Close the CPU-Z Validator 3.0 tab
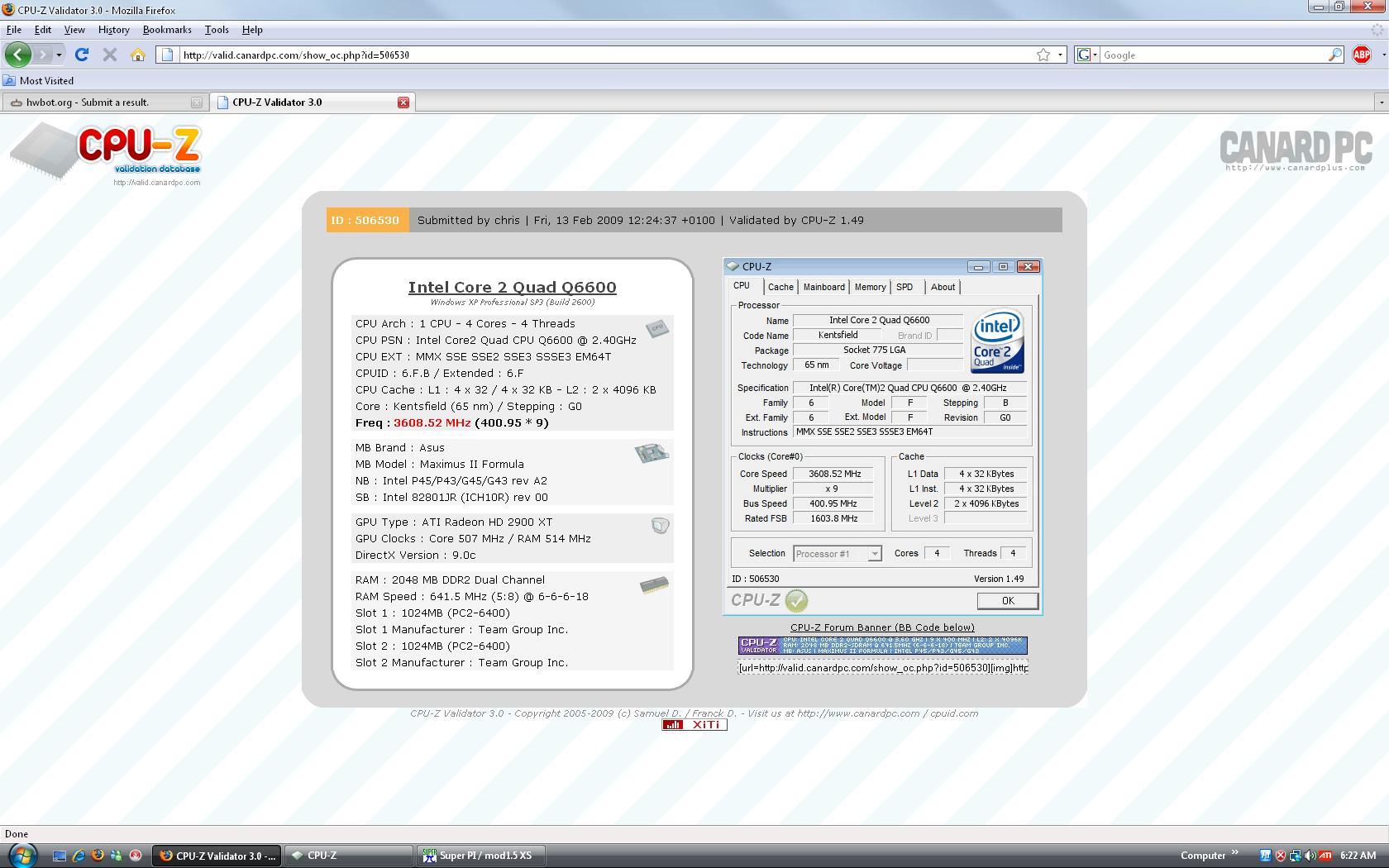1389x868 pixels. (x=403, y=103)
